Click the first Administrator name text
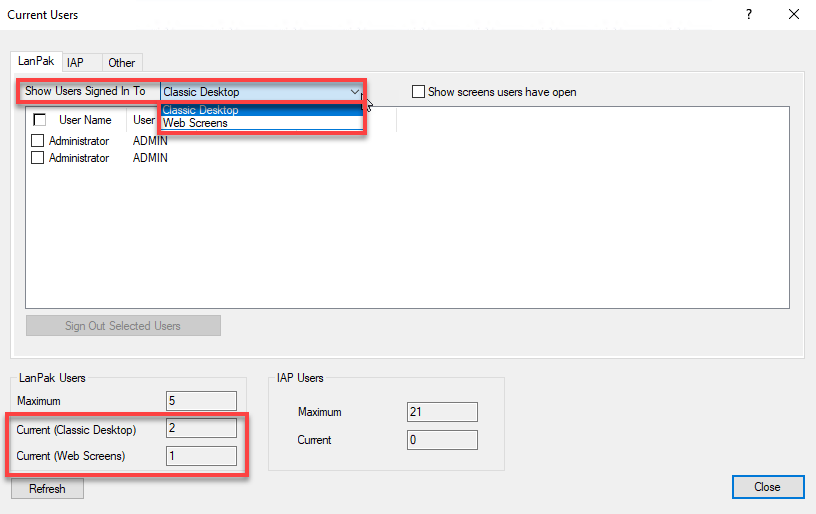This screenshot has width=816, height=514. (79, 141)
